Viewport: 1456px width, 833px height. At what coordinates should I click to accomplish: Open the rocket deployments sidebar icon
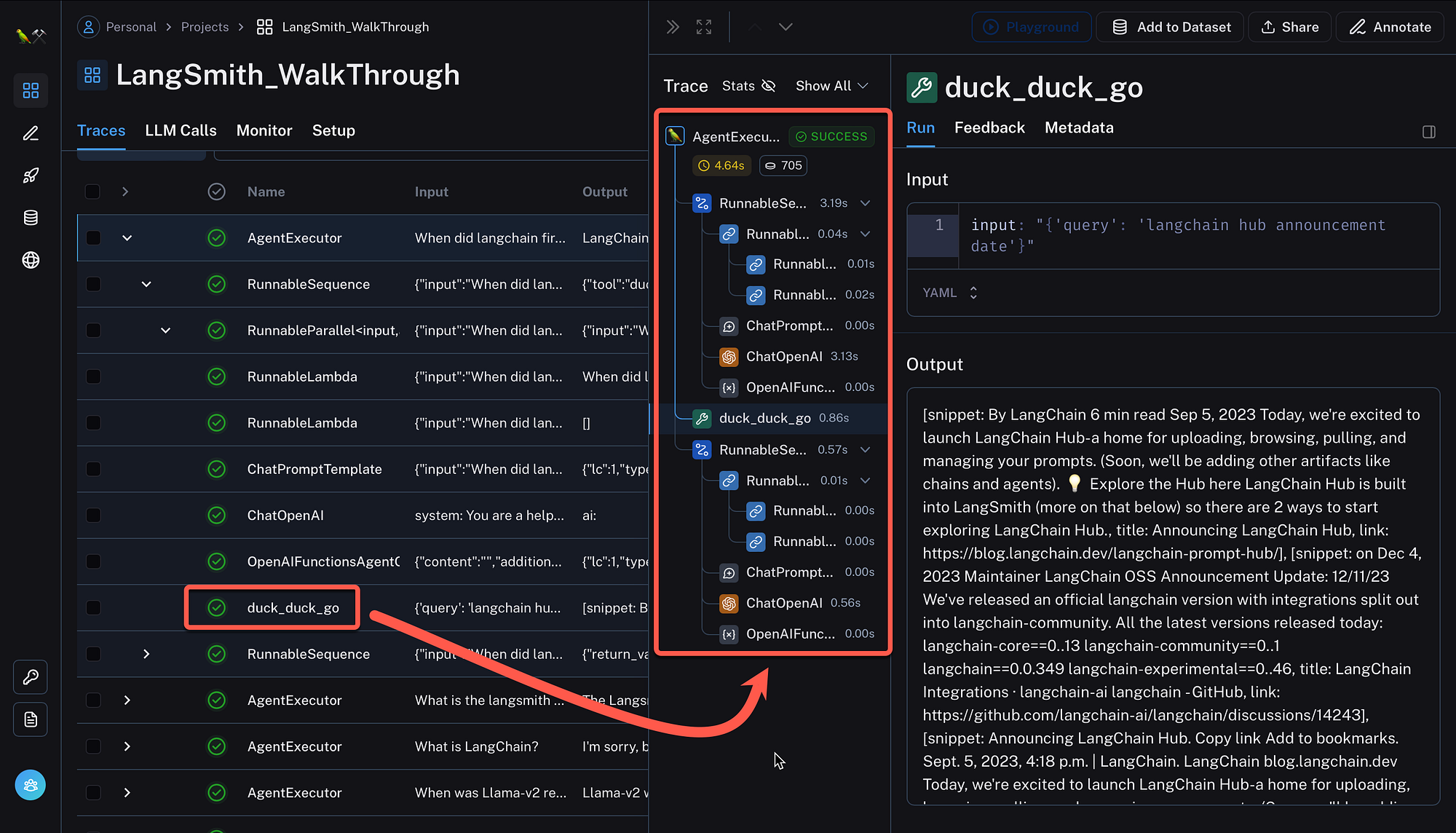(x=31, y=175)
